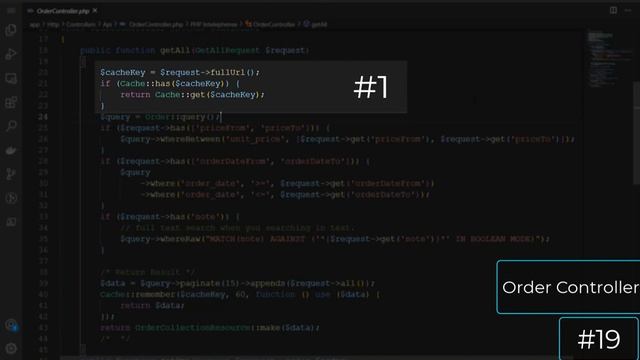Open the Remote Explorer view
This screenshot has height=360, width=640.
click(11, 78)
